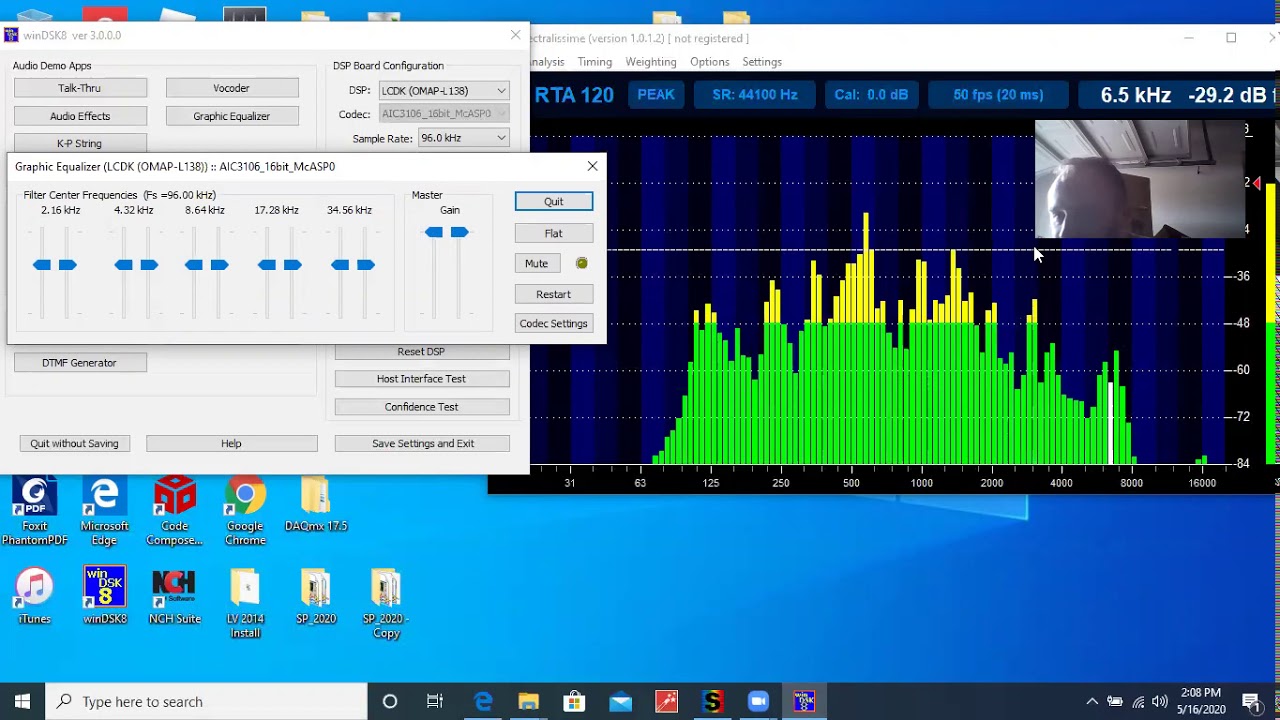The image size is (1280, 720).
Task: Click the 8.64 kHz band left slider thumb
Action: pos(194,265)
